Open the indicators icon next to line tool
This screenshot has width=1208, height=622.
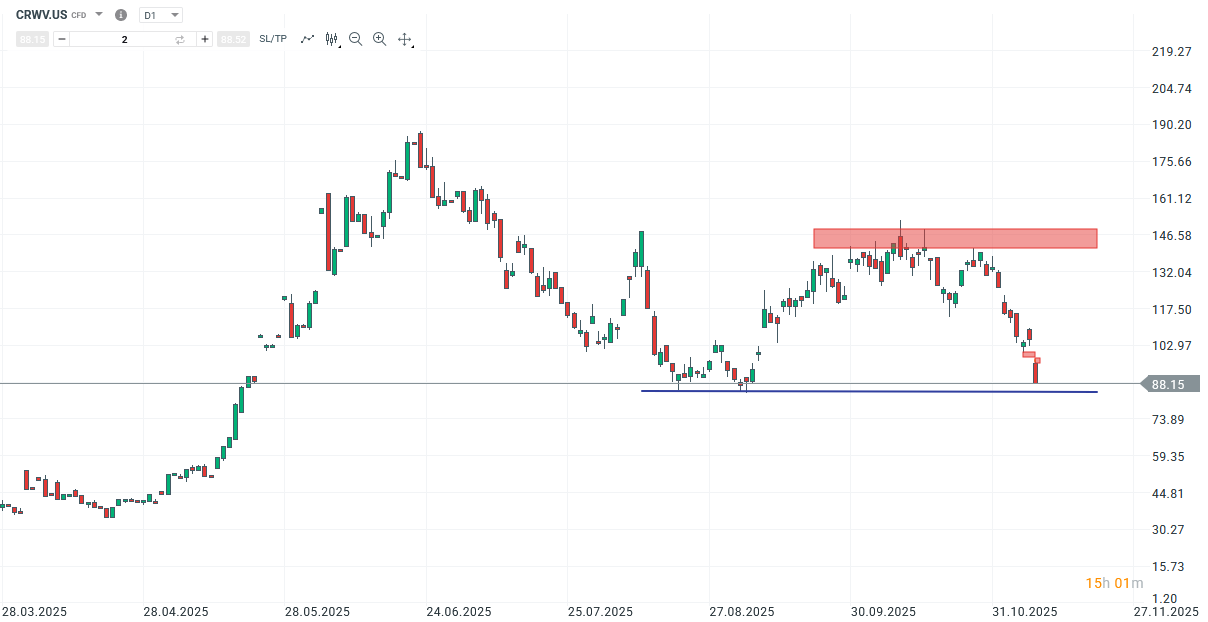tap(331, 38)
